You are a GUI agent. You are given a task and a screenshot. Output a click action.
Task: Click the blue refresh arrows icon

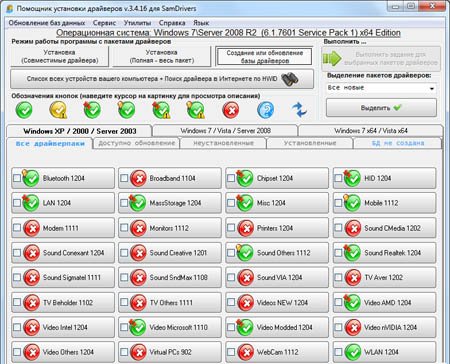[299, 110]
